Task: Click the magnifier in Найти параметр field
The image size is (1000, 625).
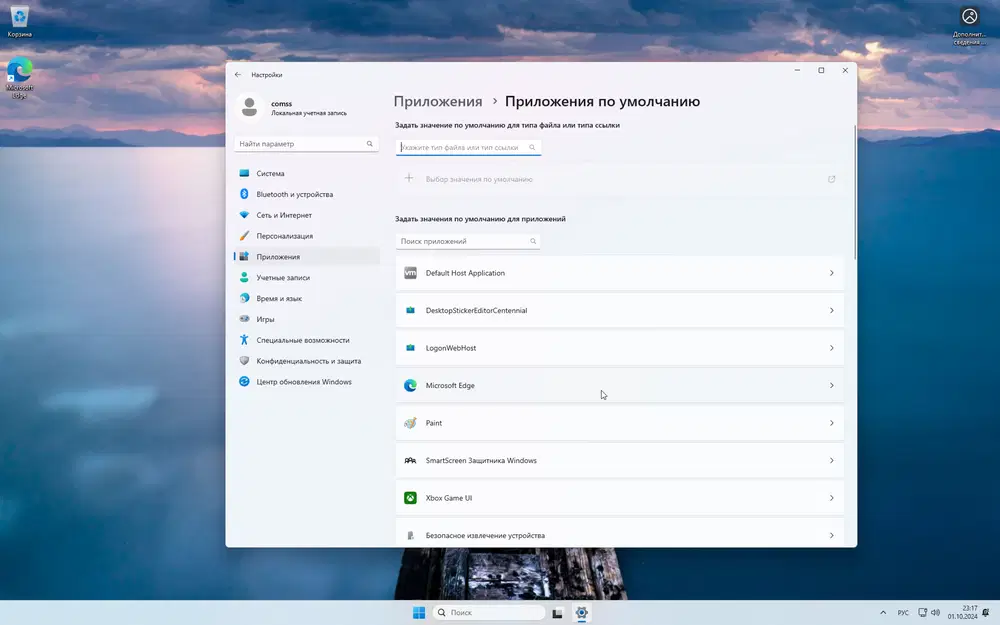Action: (x=369, y=143)
